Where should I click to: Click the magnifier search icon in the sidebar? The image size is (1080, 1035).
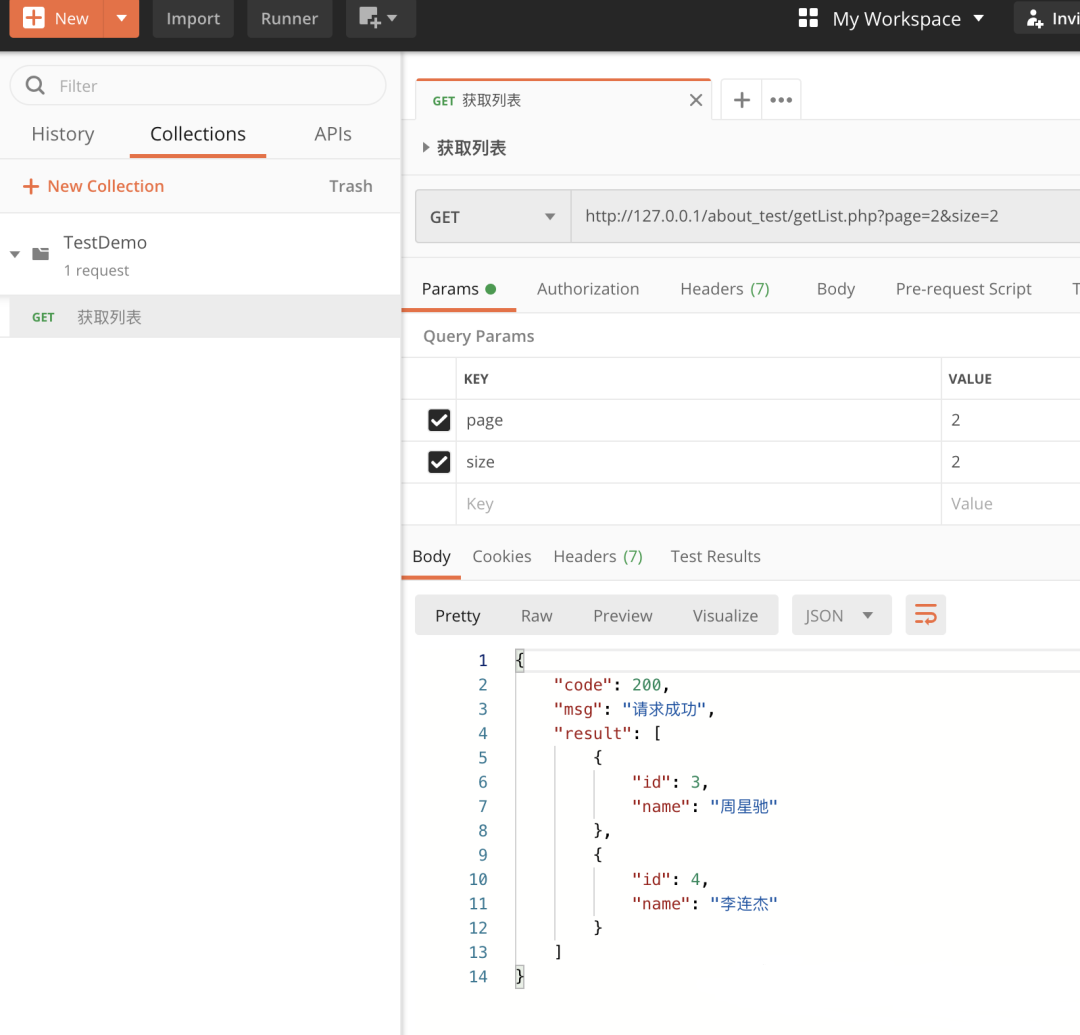tap(34, 85)
